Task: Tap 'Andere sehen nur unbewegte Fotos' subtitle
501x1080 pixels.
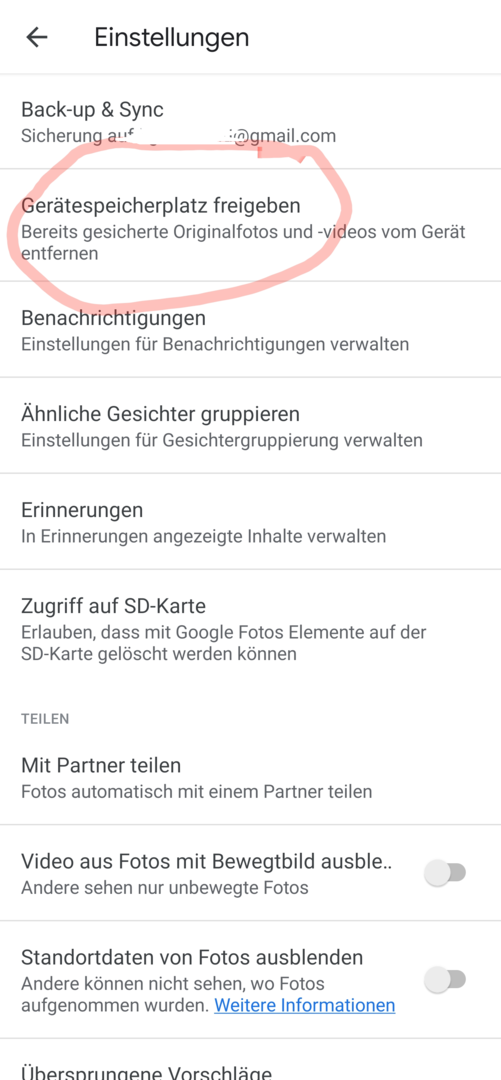Action: 165,887
